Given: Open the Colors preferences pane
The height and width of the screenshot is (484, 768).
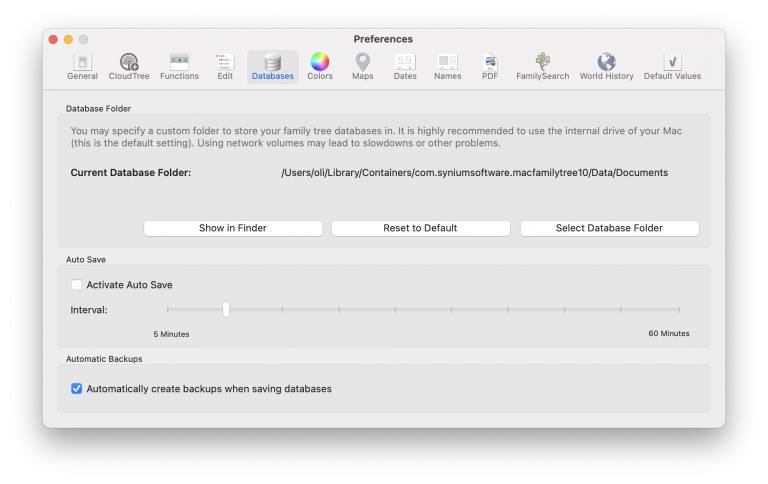Looking at the screenshot, I should (x=320, y=67).
